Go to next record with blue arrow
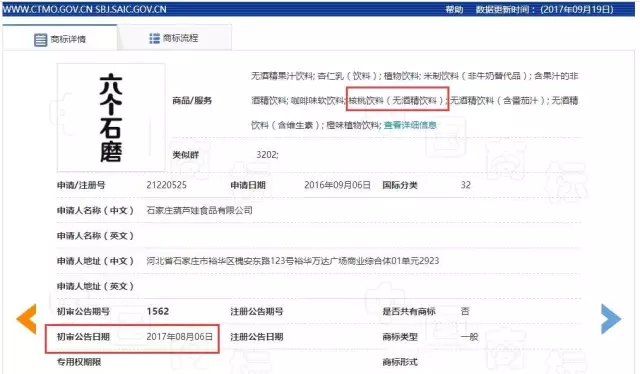The width and height of the screenshot is (640, 374). [611, 319]
